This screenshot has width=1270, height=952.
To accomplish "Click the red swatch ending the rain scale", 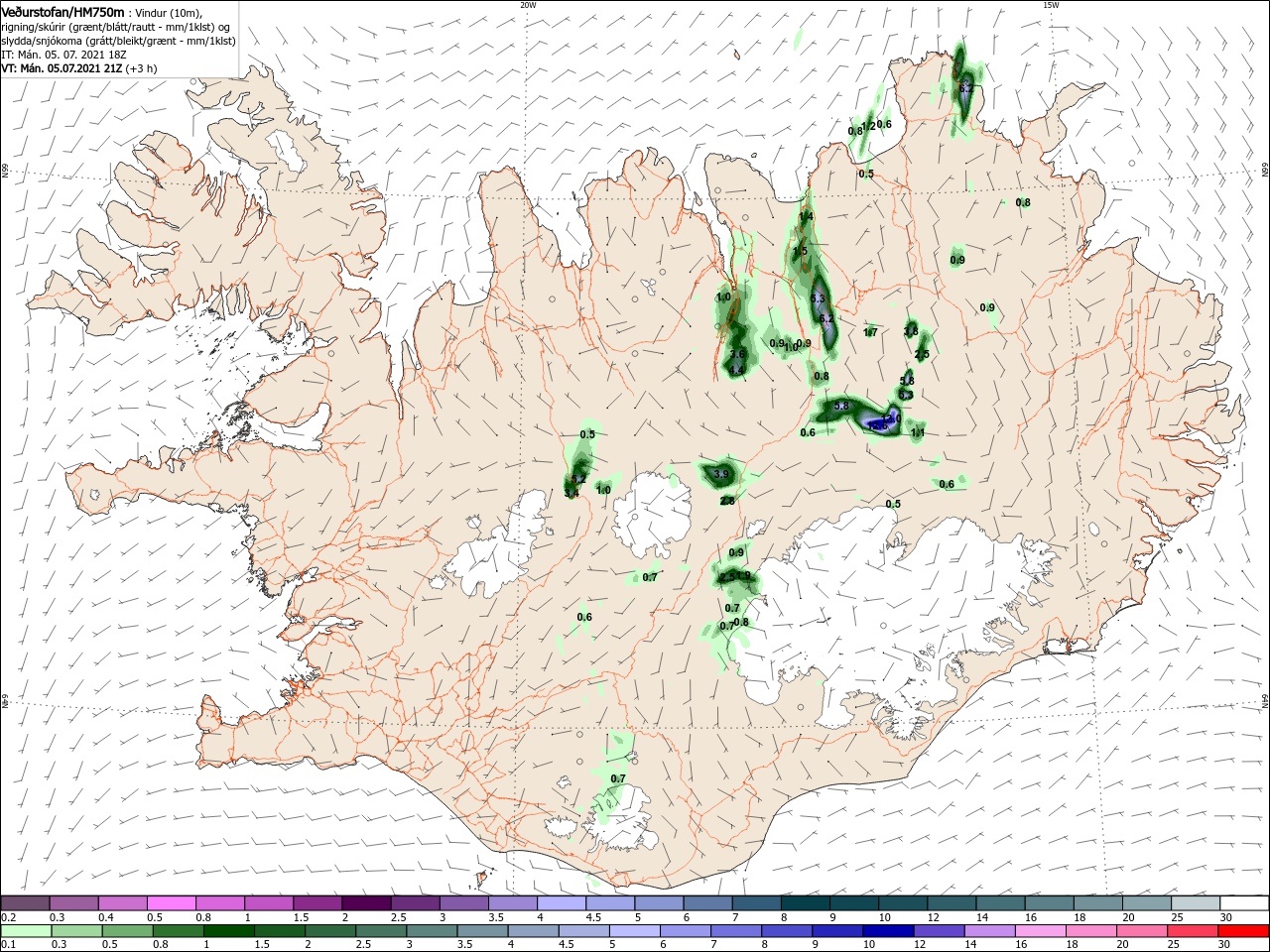I will (1243, 931).
